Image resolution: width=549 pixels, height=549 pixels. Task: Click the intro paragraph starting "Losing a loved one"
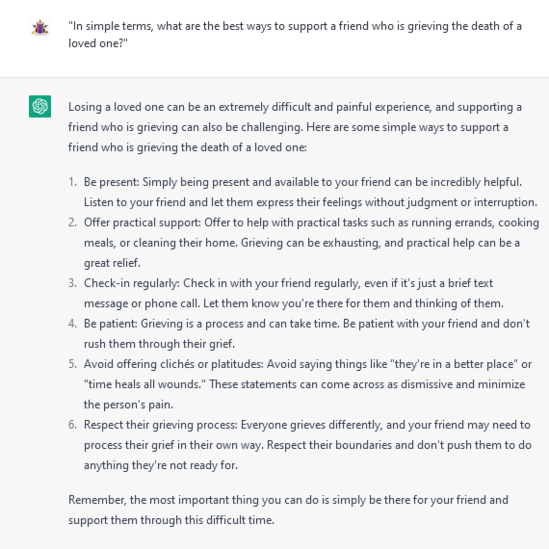(295, 127)
